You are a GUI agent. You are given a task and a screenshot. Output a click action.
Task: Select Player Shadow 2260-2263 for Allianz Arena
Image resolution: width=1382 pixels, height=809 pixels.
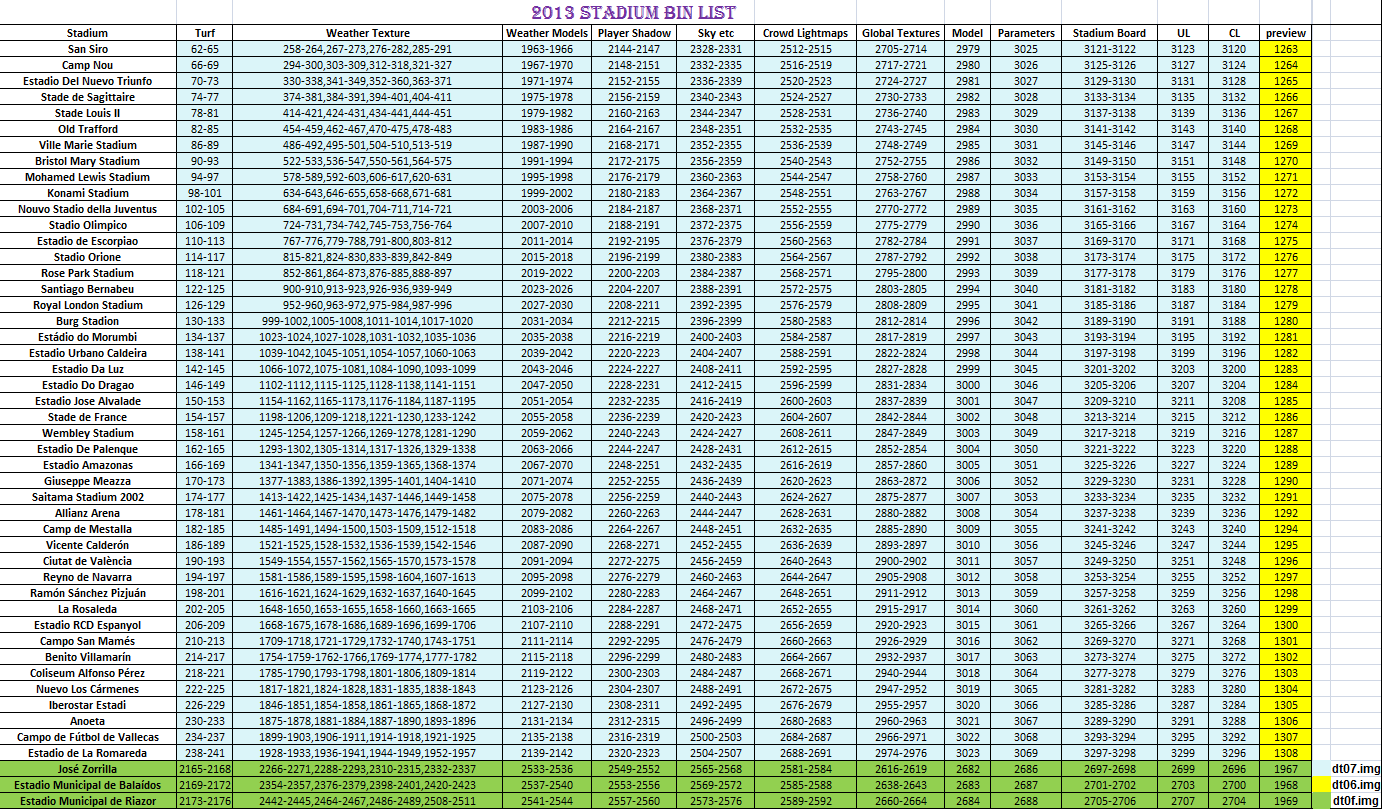point(634,513)
